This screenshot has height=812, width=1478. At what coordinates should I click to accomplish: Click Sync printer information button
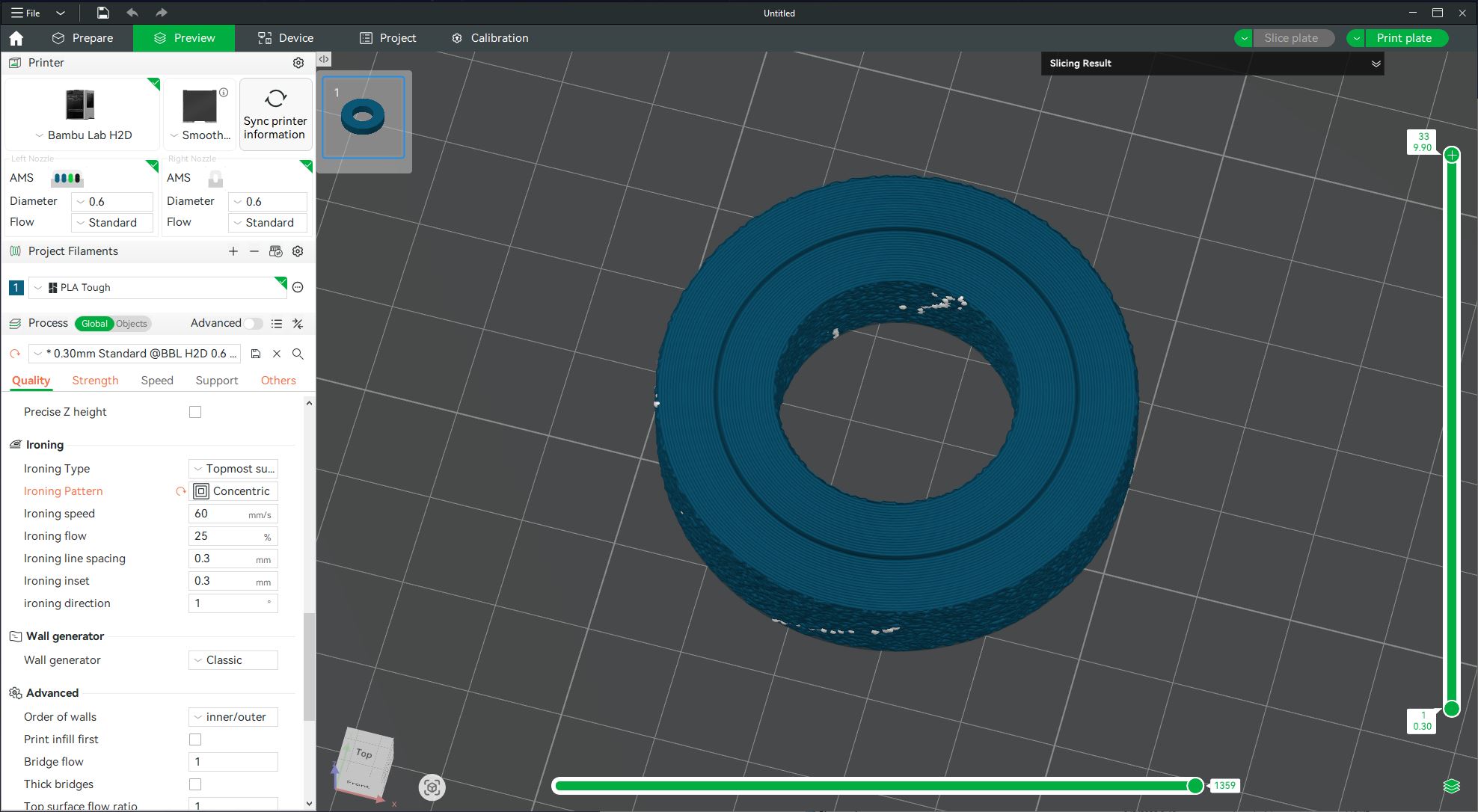click(x=275, y=114)
